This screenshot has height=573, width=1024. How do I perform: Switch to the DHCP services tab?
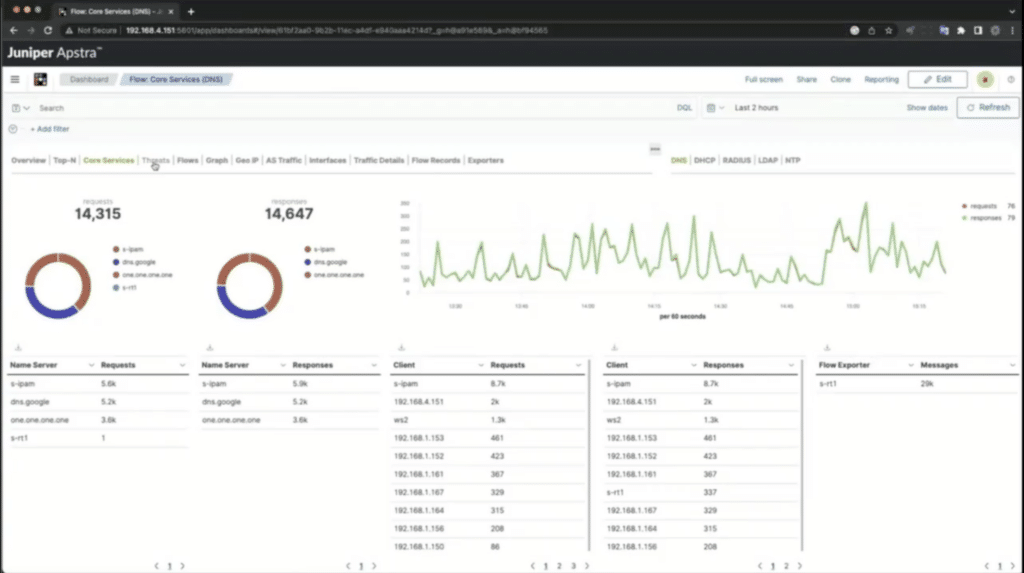704,160
